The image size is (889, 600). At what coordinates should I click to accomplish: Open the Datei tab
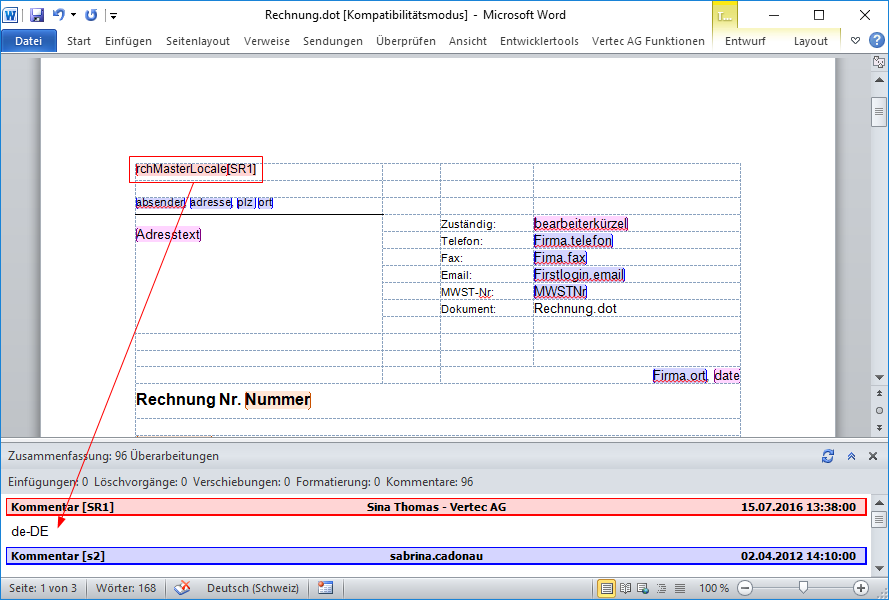coord(29,41)
